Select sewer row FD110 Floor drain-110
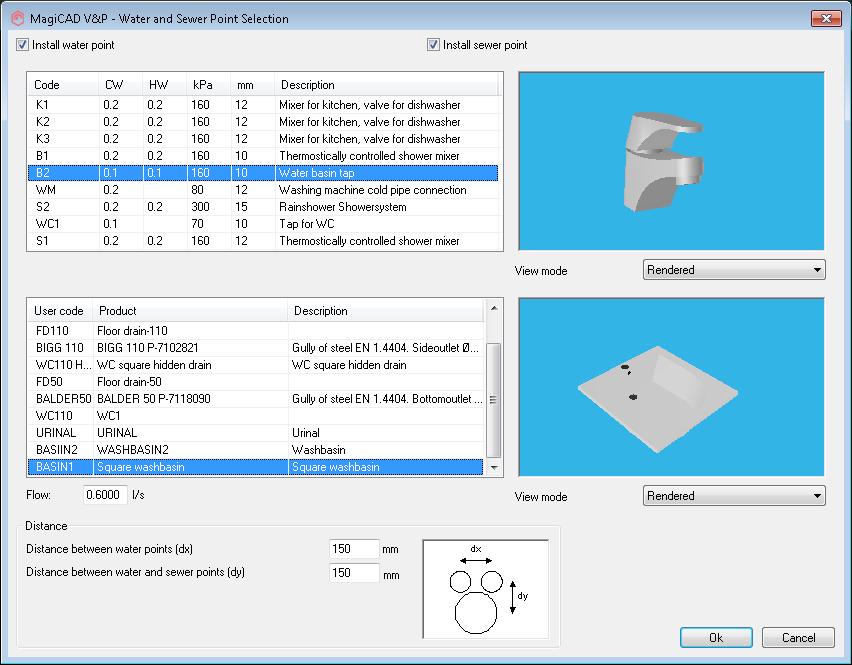 (x=256, y=331)
